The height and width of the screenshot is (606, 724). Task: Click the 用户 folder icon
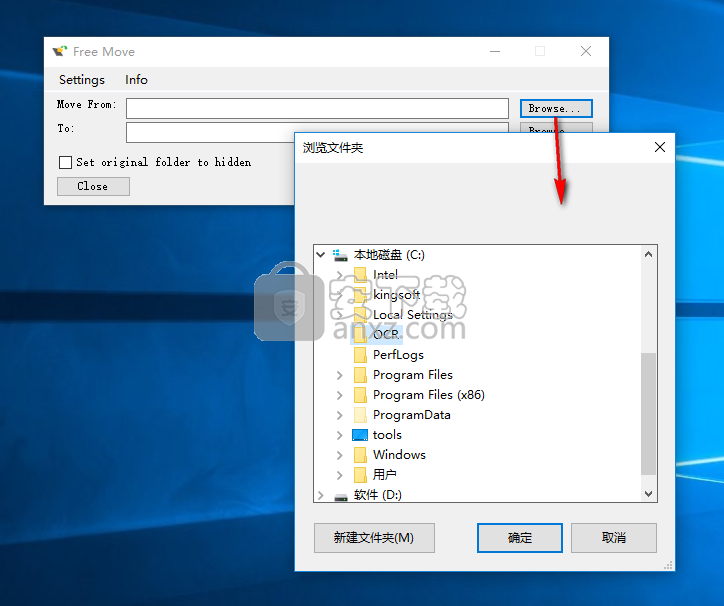[360, 475]
